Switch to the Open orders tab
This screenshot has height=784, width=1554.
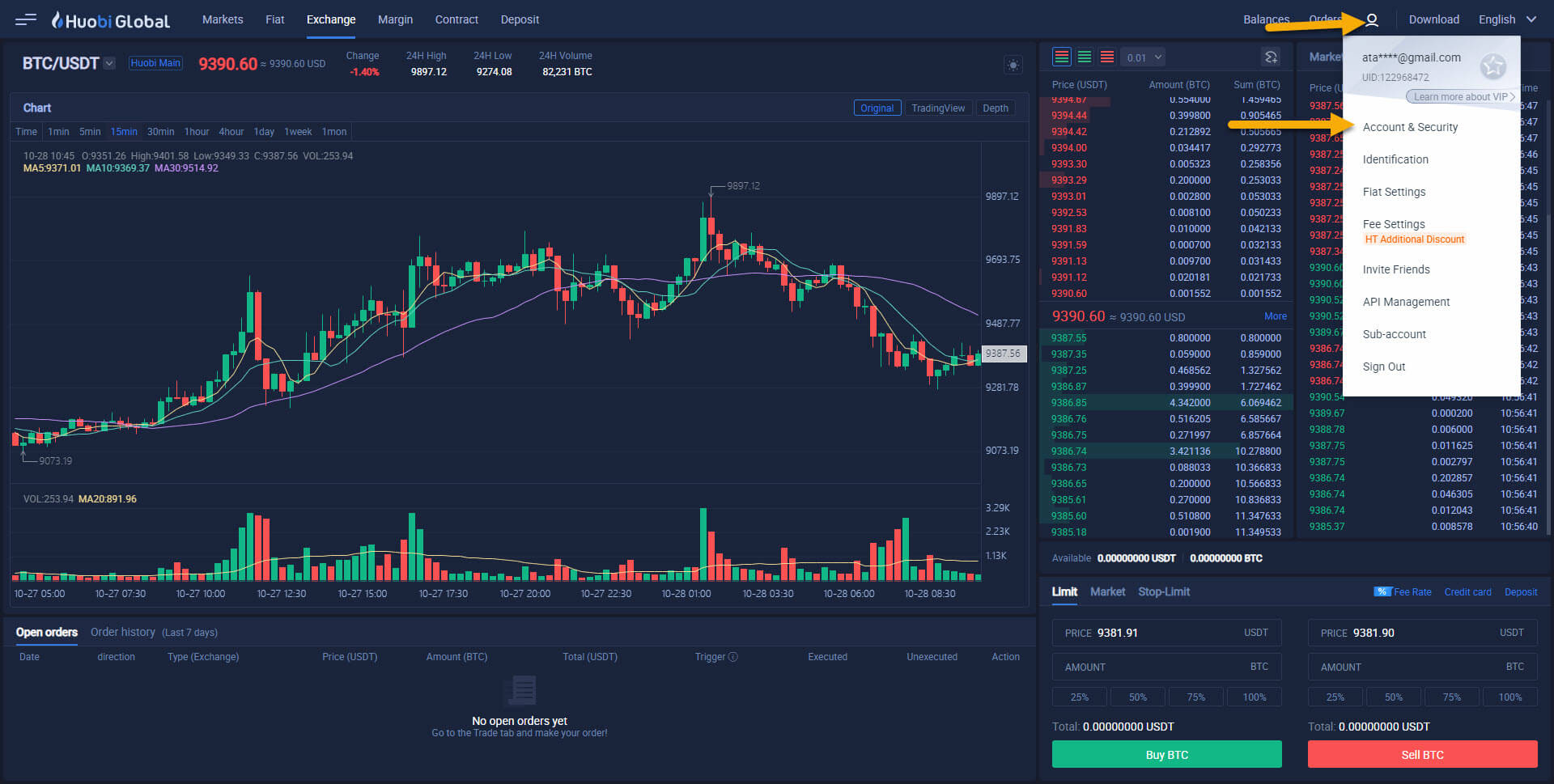[x=47, y=632]
